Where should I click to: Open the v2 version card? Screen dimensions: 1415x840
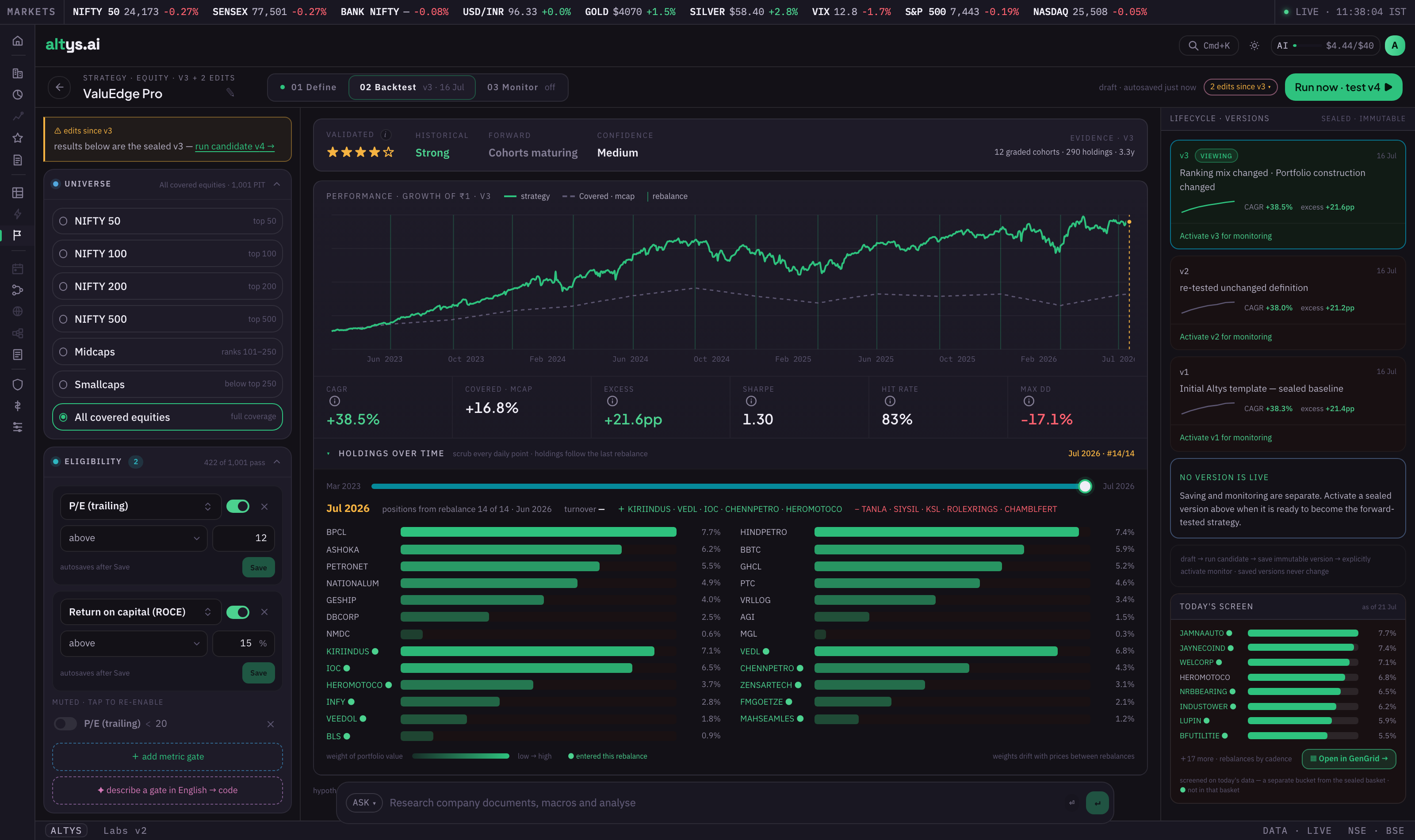coord(1288,303)
